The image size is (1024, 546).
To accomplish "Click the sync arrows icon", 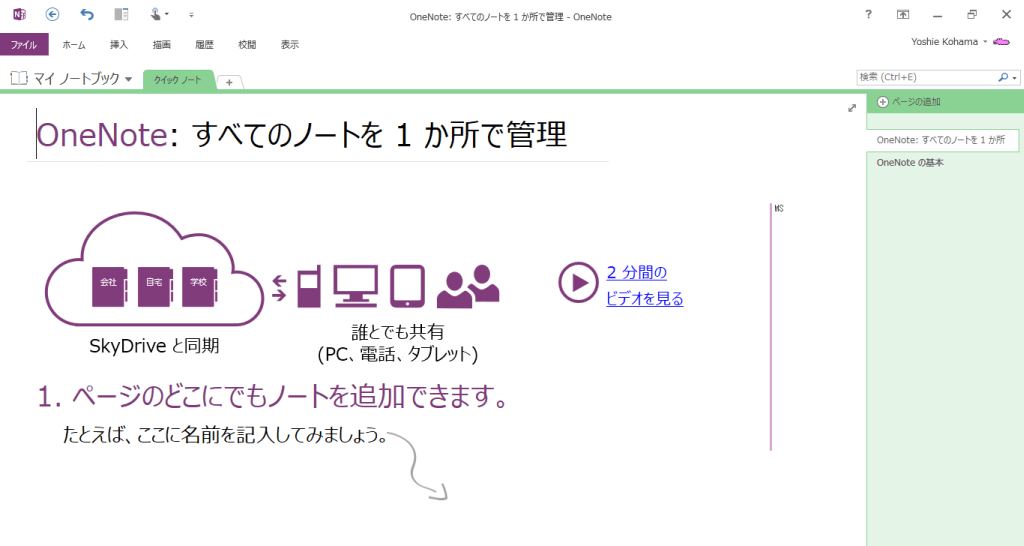I will [x=280, y=288].
